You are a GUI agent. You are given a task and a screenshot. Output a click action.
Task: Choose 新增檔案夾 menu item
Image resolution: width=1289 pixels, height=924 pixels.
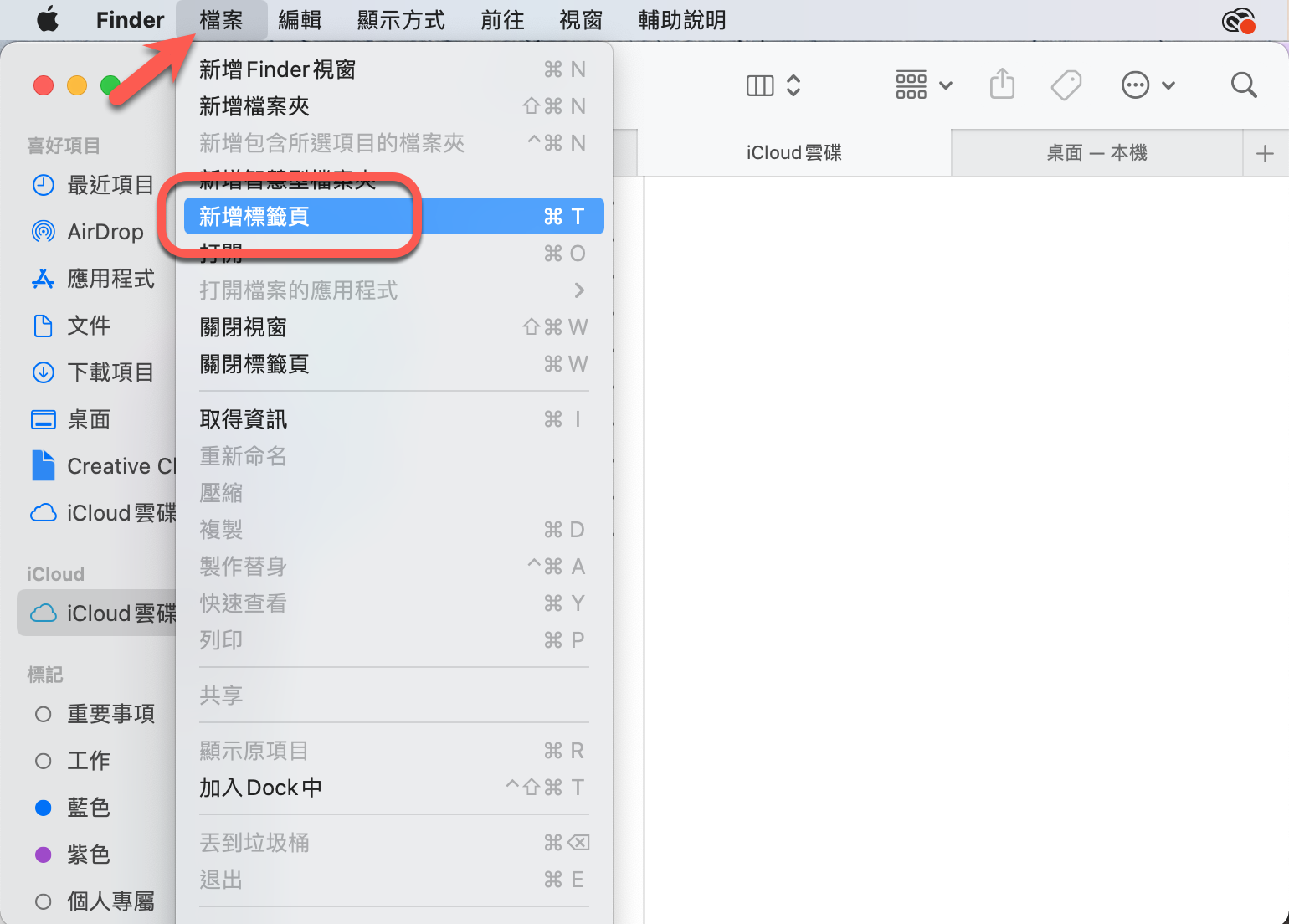point(393,106)
